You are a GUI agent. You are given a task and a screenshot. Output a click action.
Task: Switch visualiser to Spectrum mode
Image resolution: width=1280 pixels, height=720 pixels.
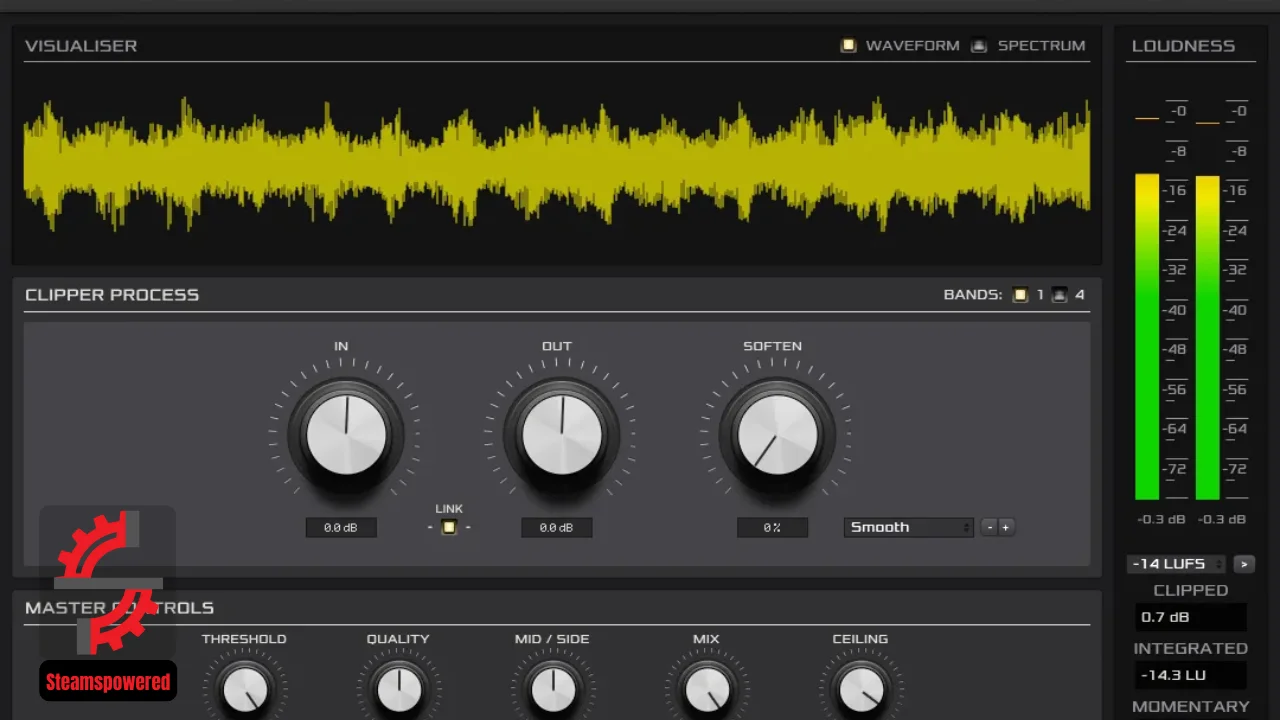980,45
